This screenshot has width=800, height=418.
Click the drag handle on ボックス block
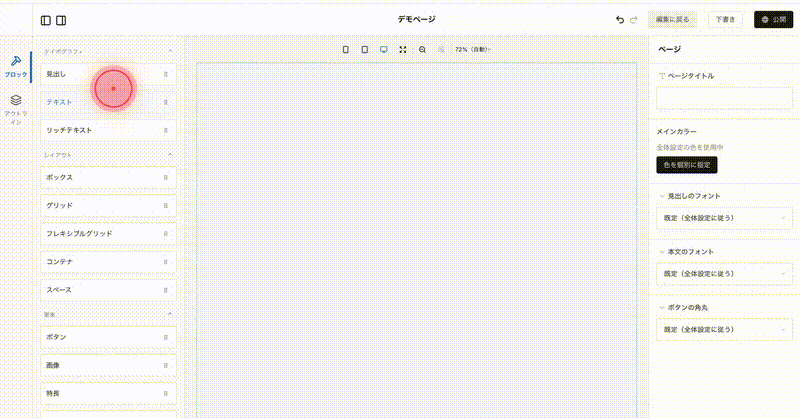166,178
